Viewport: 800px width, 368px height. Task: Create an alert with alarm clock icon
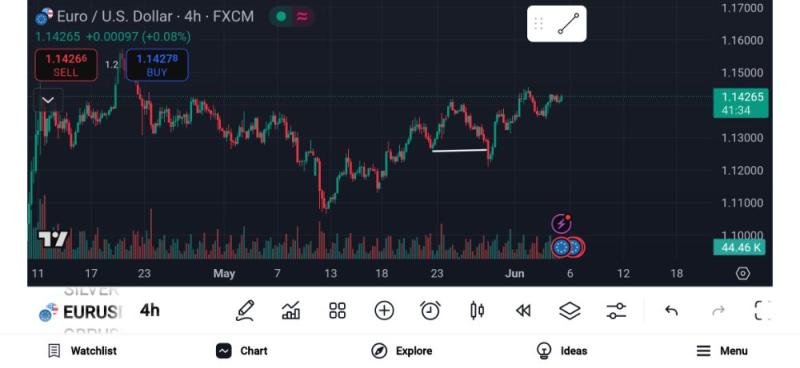pyautogui.click(x=430, y=310)
